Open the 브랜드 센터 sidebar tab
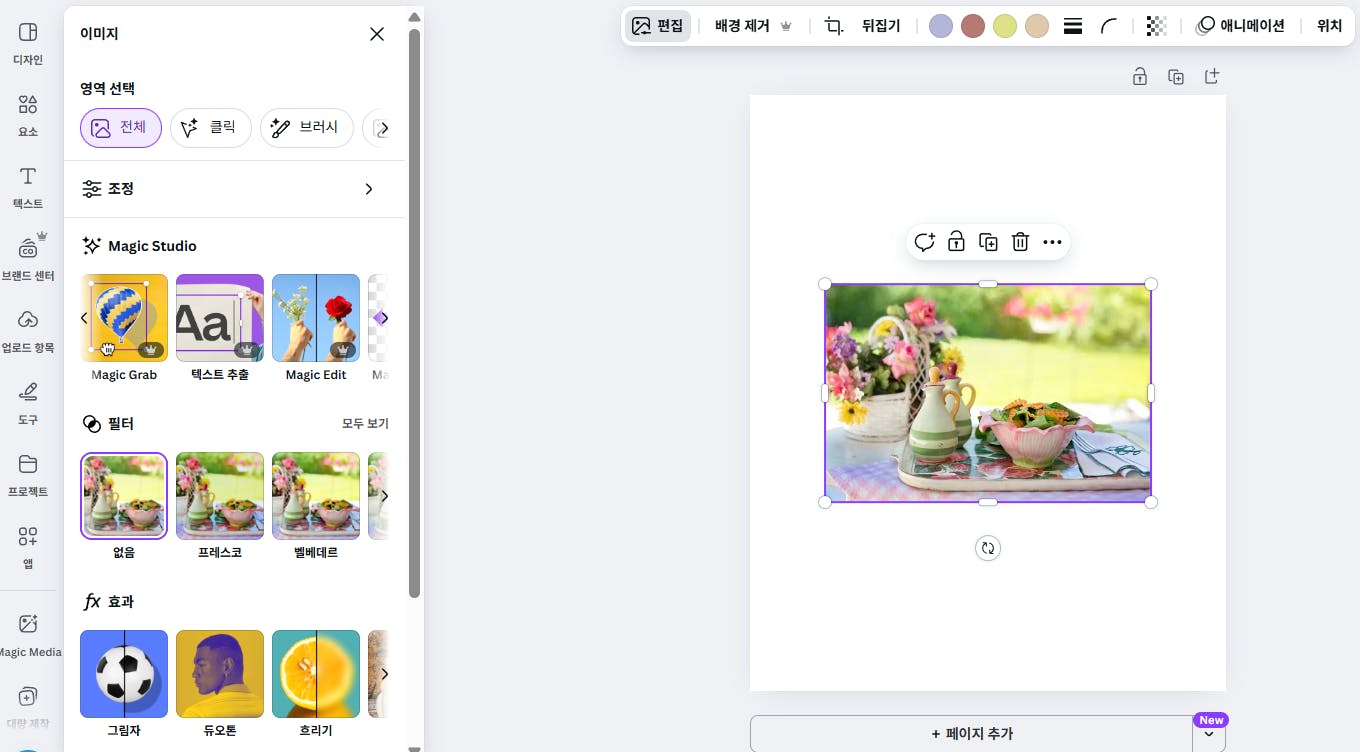Image resolution: width=1360 pixels, height=752 pixels. click(x=28, y=260)
